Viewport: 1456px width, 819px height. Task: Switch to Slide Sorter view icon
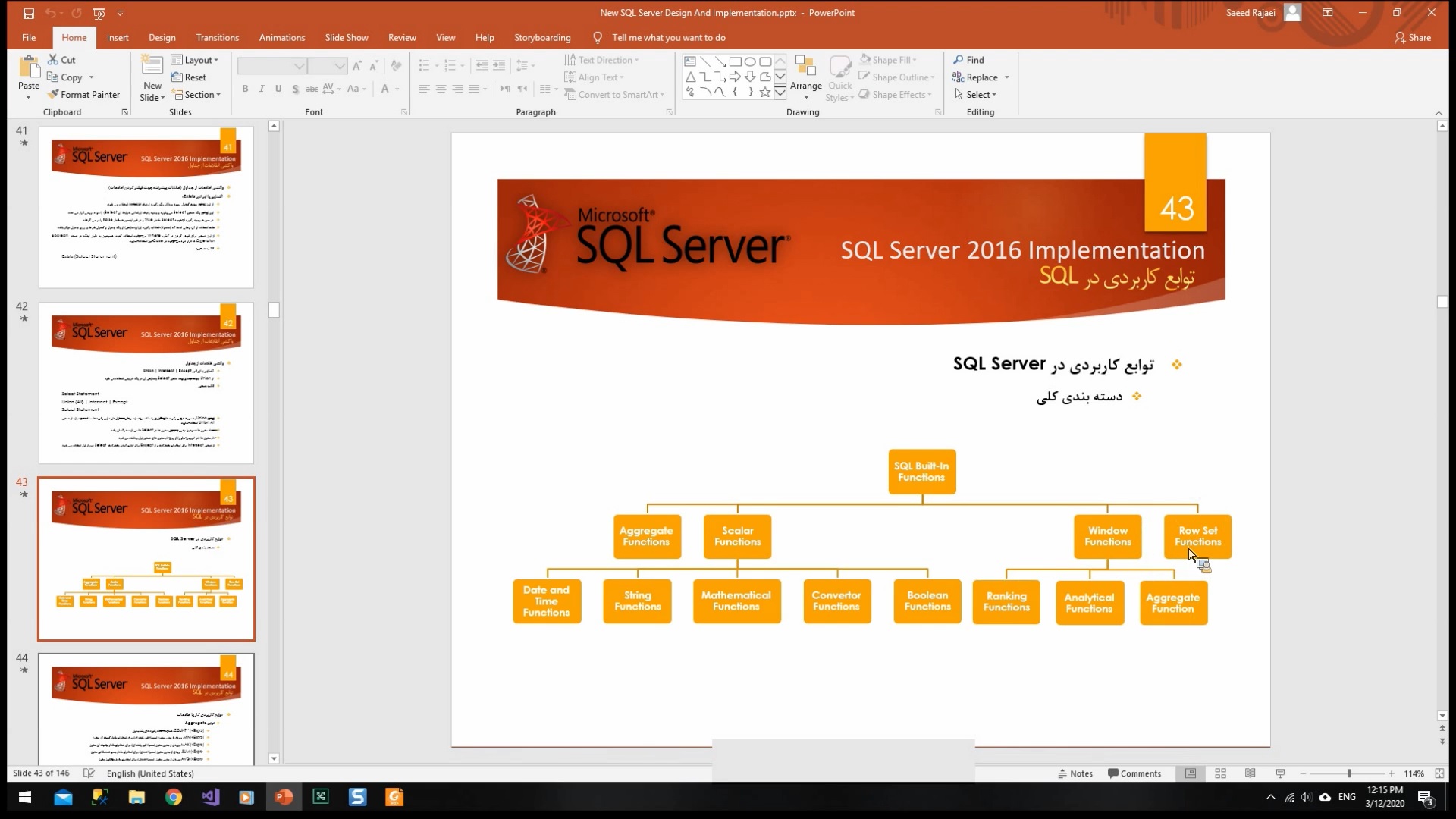tap(1220, 773)
